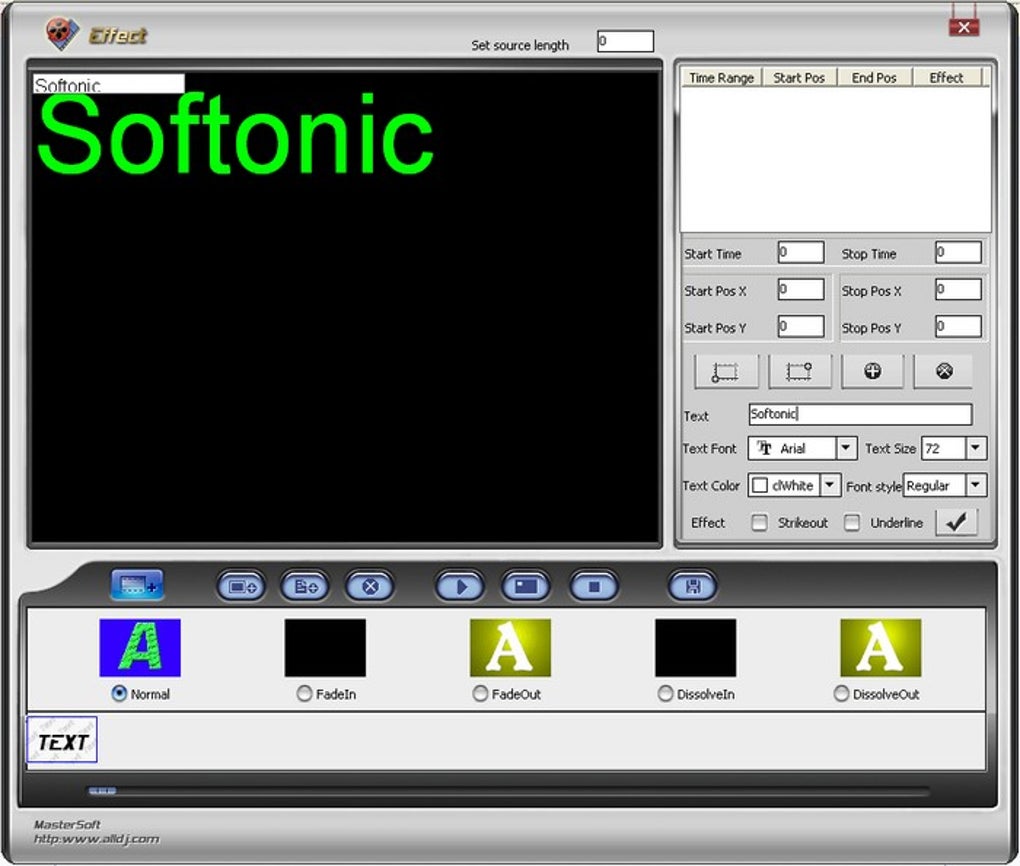Select the Normal radio button
Screen dimensions: 1020x866
119,694
